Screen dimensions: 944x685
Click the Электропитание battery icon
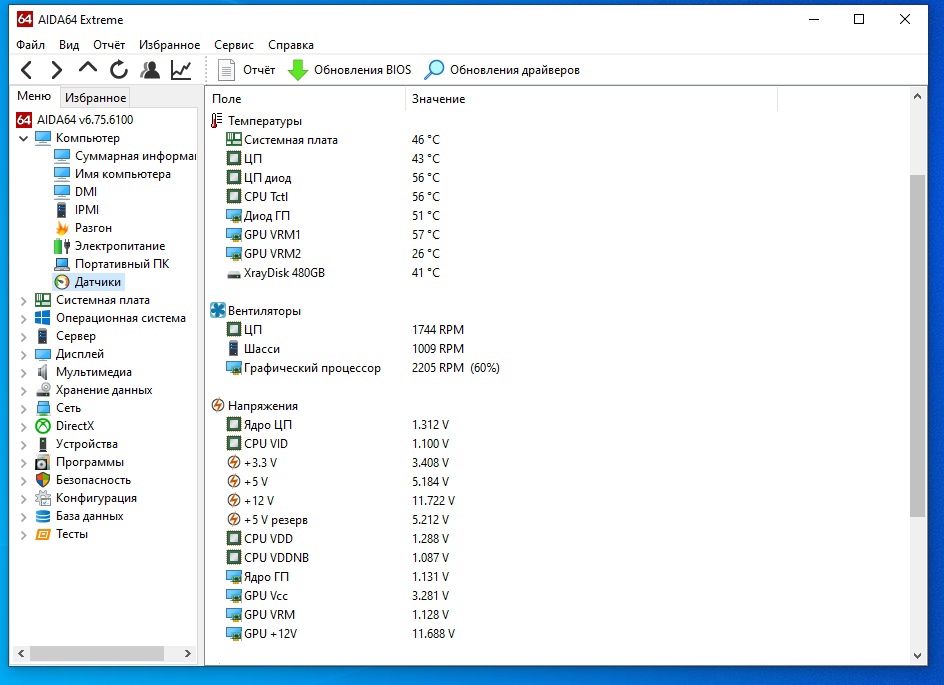tap(62, 246)
